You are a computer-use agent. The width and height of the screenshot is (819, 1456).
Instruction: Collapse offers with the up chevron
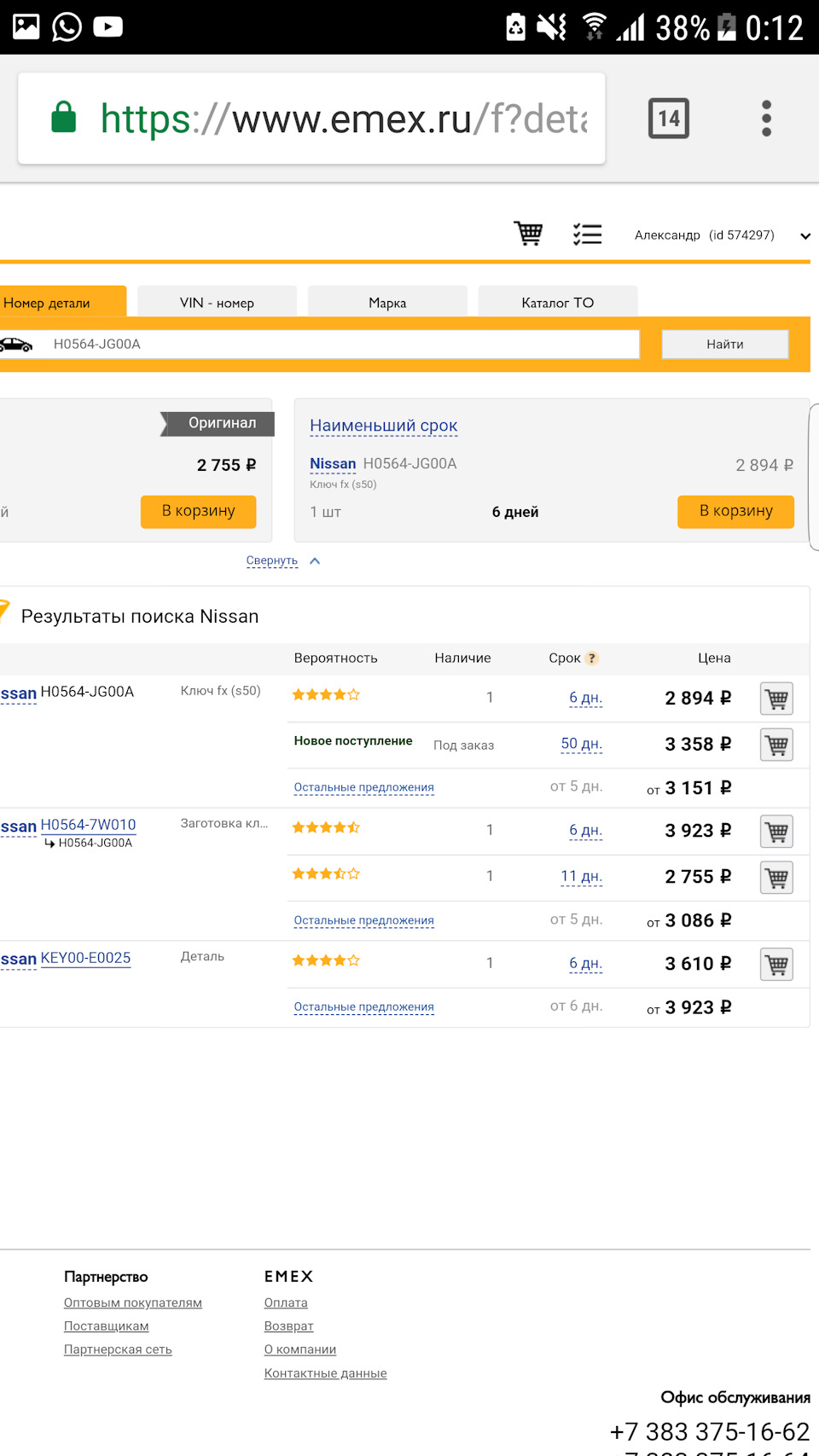tap(315, 560)
